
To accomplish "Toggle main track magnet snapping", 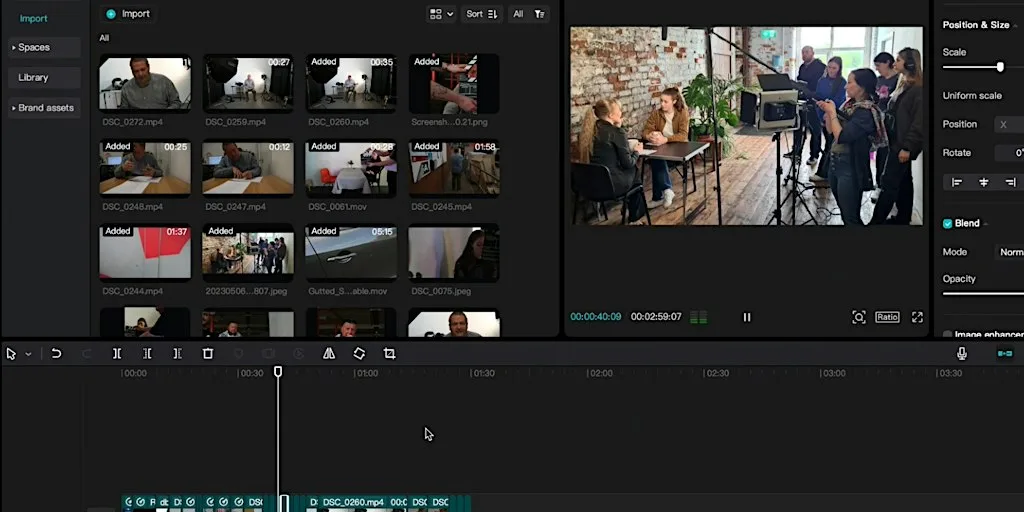I will (1004, 353).
